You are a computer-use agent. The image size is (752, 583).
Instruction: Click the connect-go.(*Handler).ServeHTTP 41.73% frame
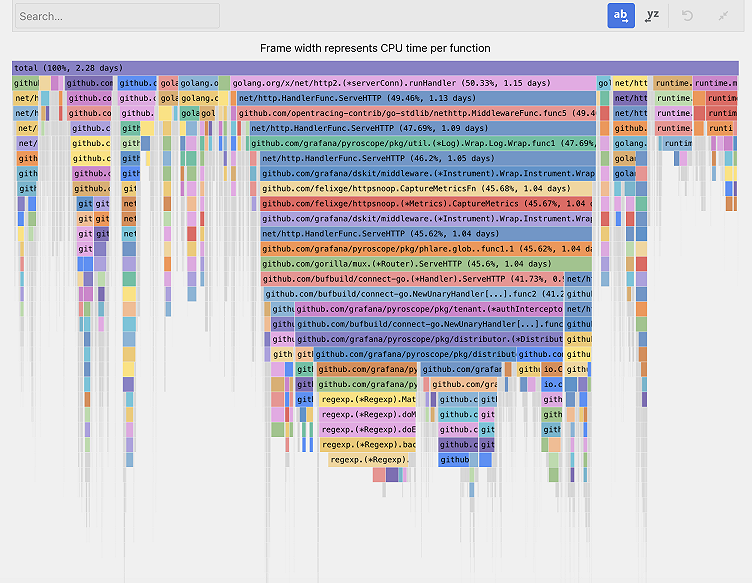413,279
